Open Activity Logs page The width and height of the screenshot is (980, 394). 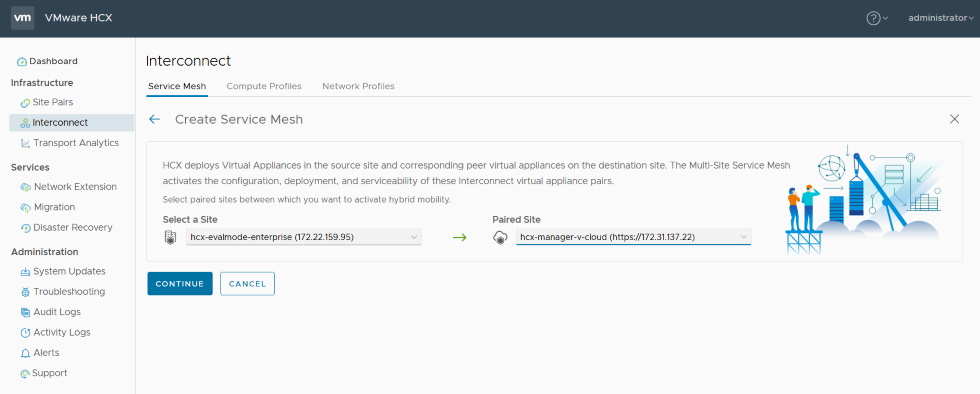coord(61,333)
